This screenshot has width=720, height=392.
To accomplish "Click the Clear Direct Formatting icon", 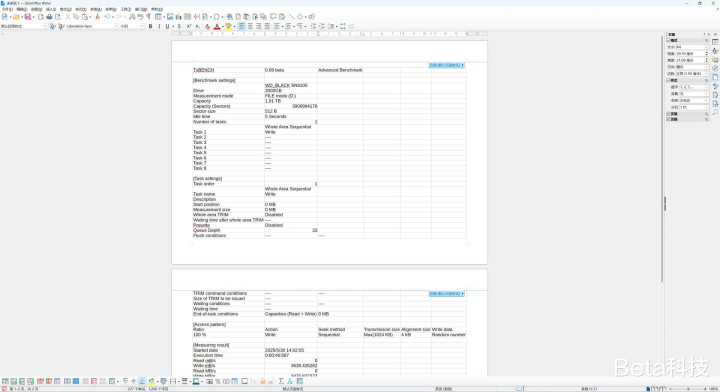I will click(207, 26).
